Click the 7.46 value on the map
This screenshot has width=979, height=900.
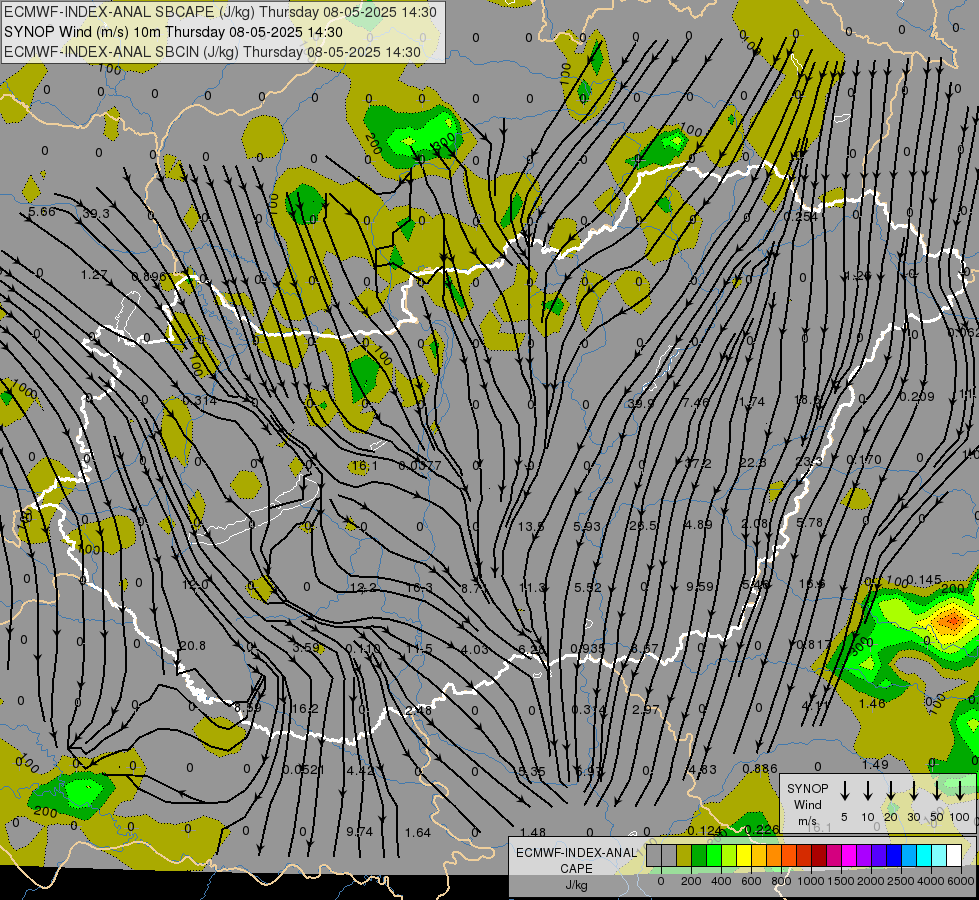coord(696,402)
